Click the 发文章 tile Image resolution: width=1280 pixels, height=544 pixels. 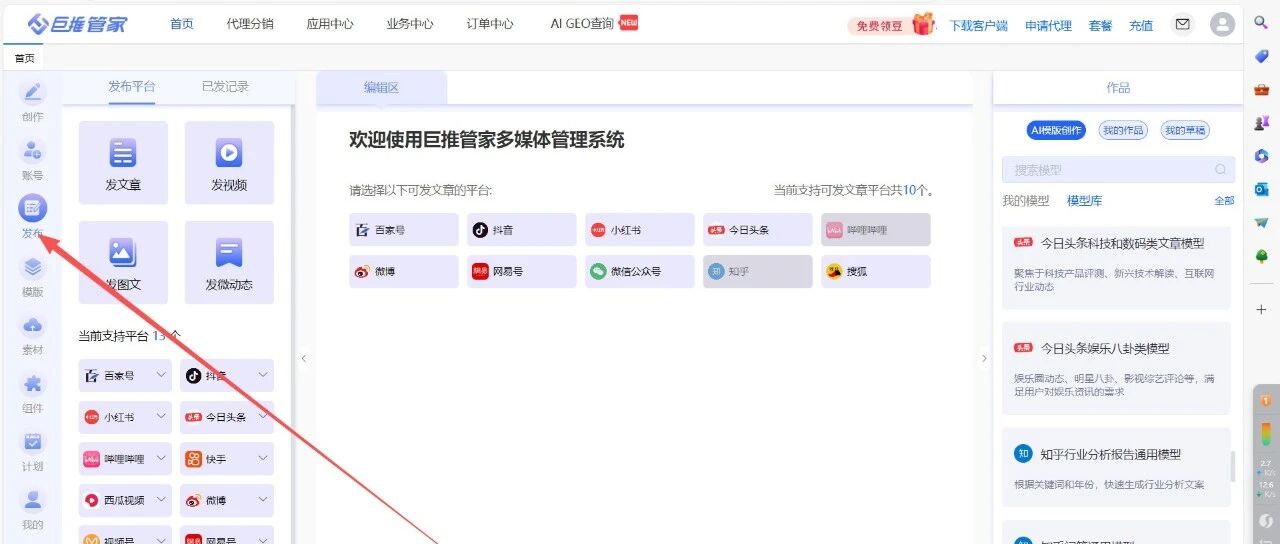[x=123, y=163]
